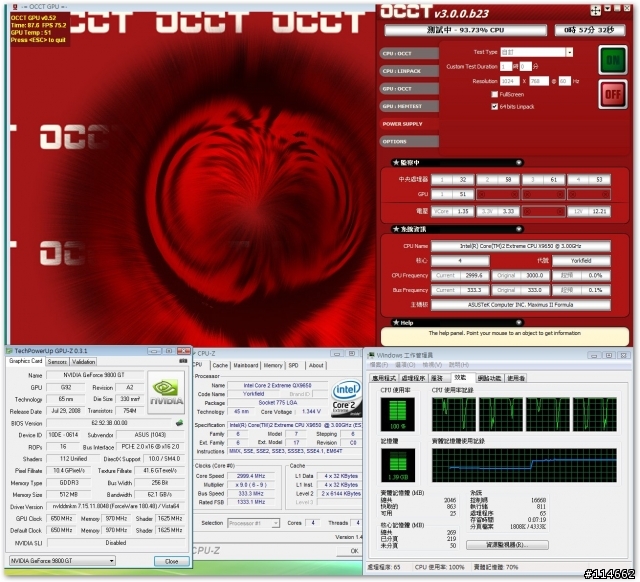Screen dimensions: 640x582
Task: Open Task Manager 說明(H) menu
Action: click(459, 364)
